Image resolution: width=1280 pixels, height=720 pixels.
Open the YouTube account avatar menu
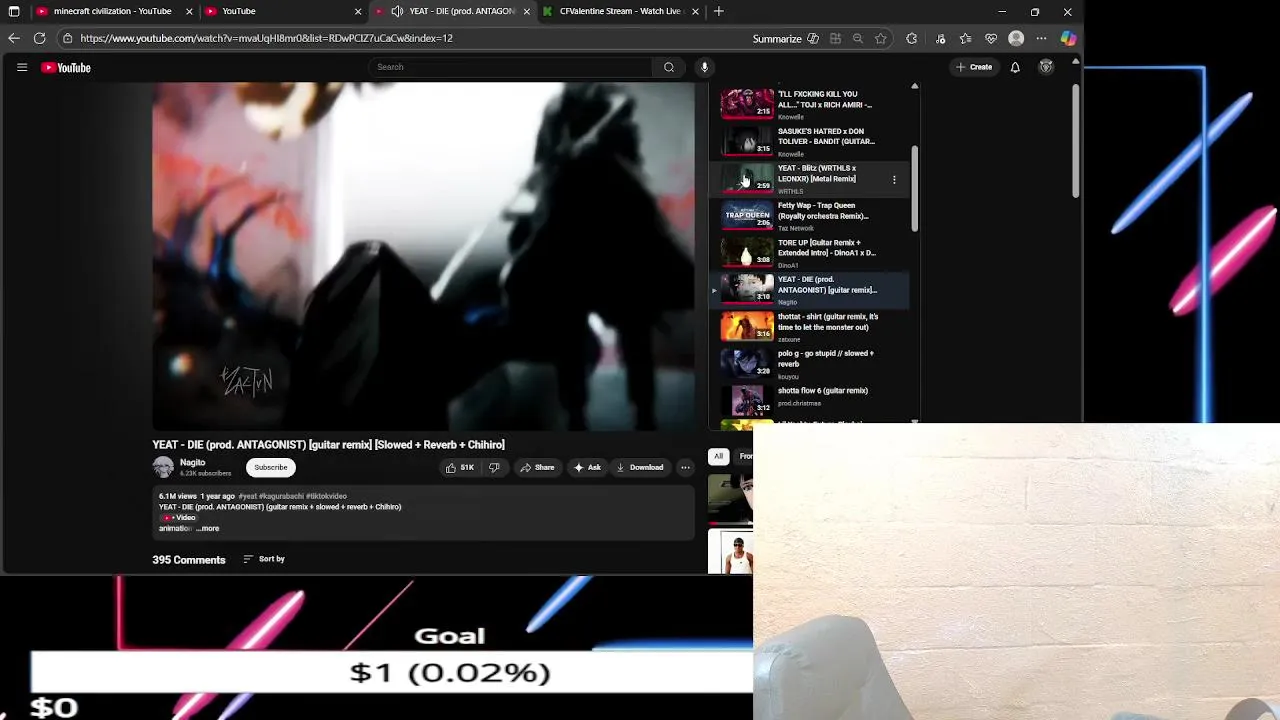click(x=1046, y=67)
